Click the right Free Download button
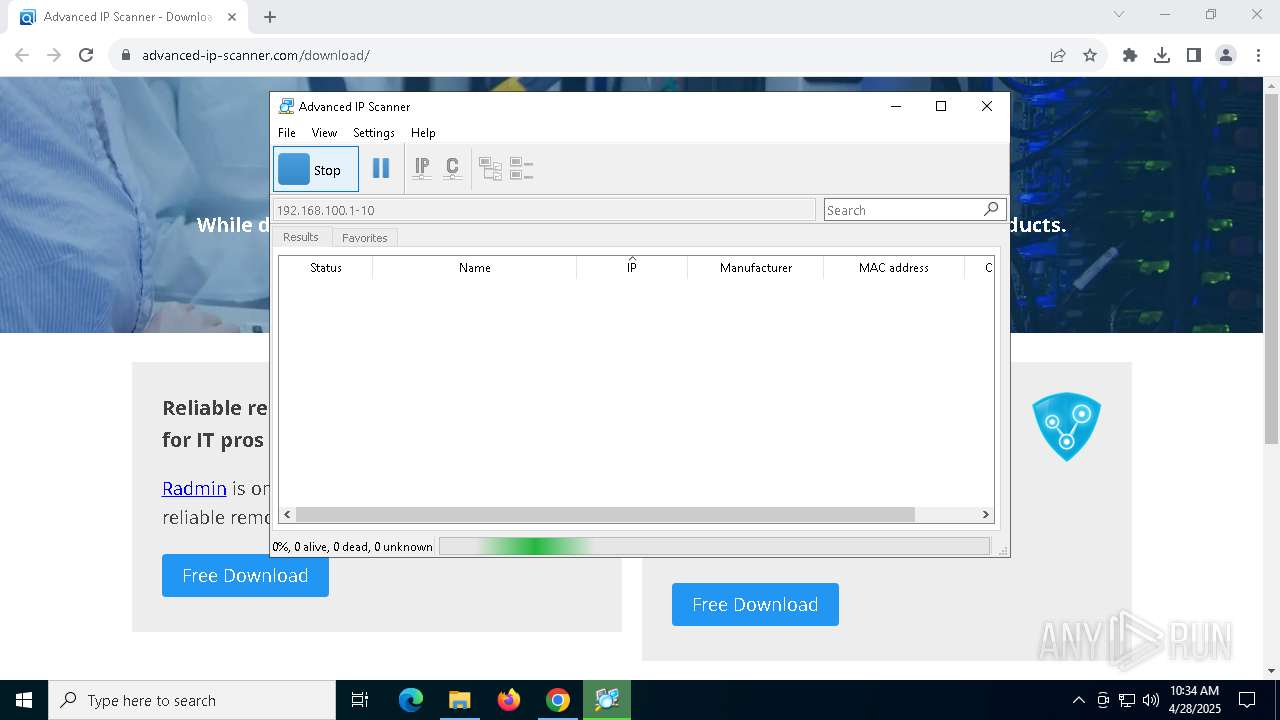The height and width of the screenshot is (720, 1280). (x=755, y=604)
